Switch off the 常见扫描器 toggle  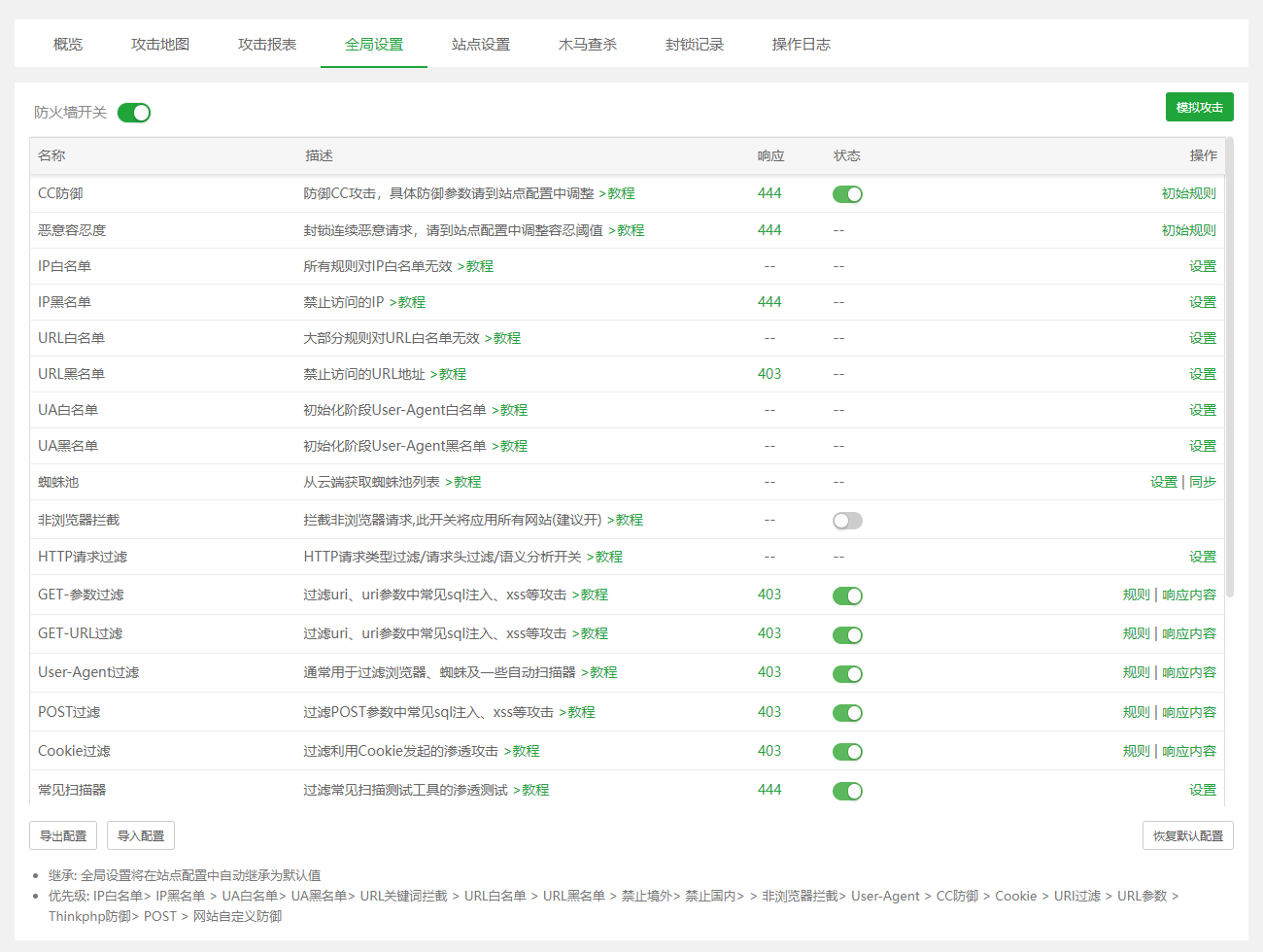pyautogui.click(x=847, y=791)
